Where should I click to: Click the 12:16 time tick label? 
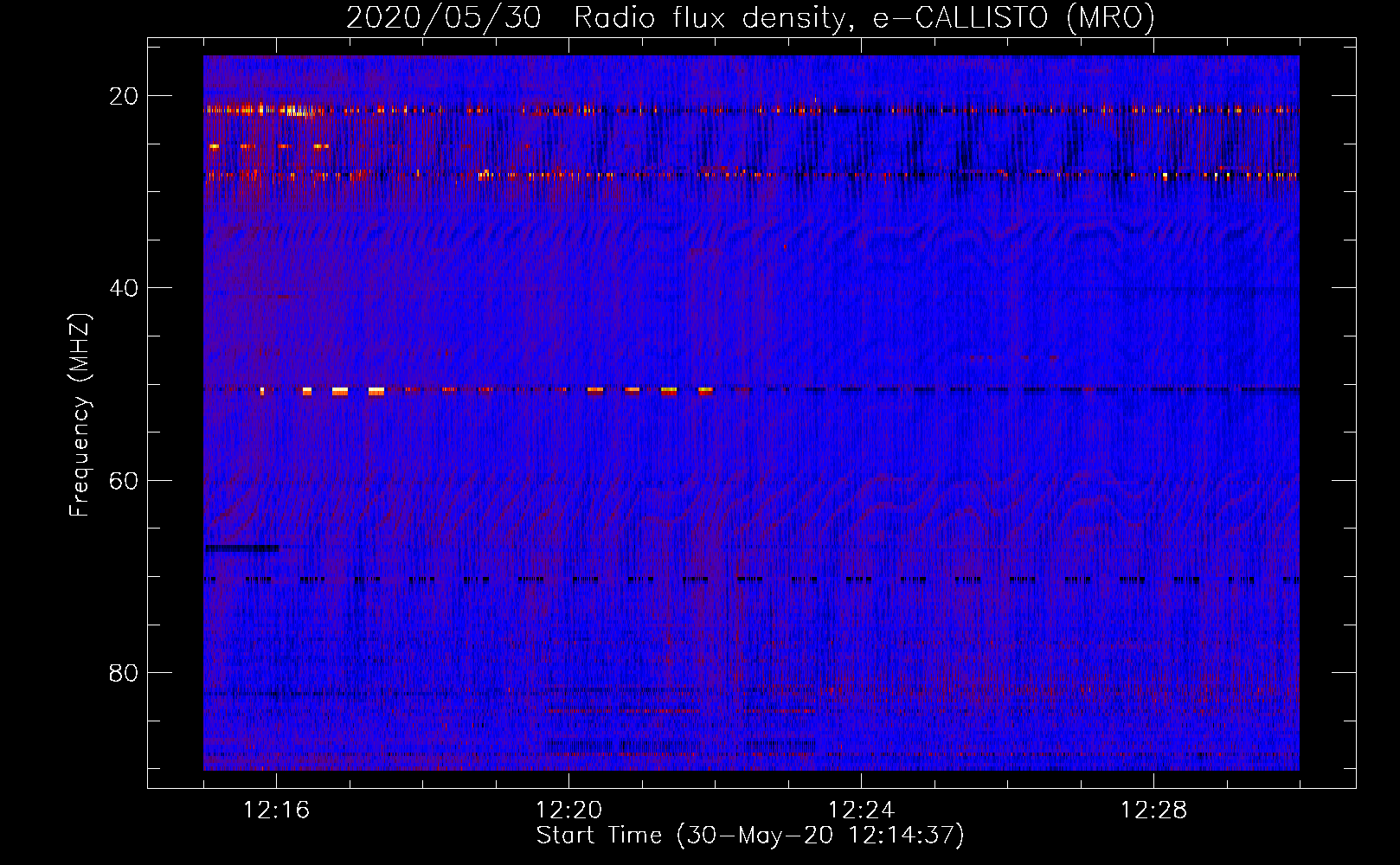[x=276, y=810]
